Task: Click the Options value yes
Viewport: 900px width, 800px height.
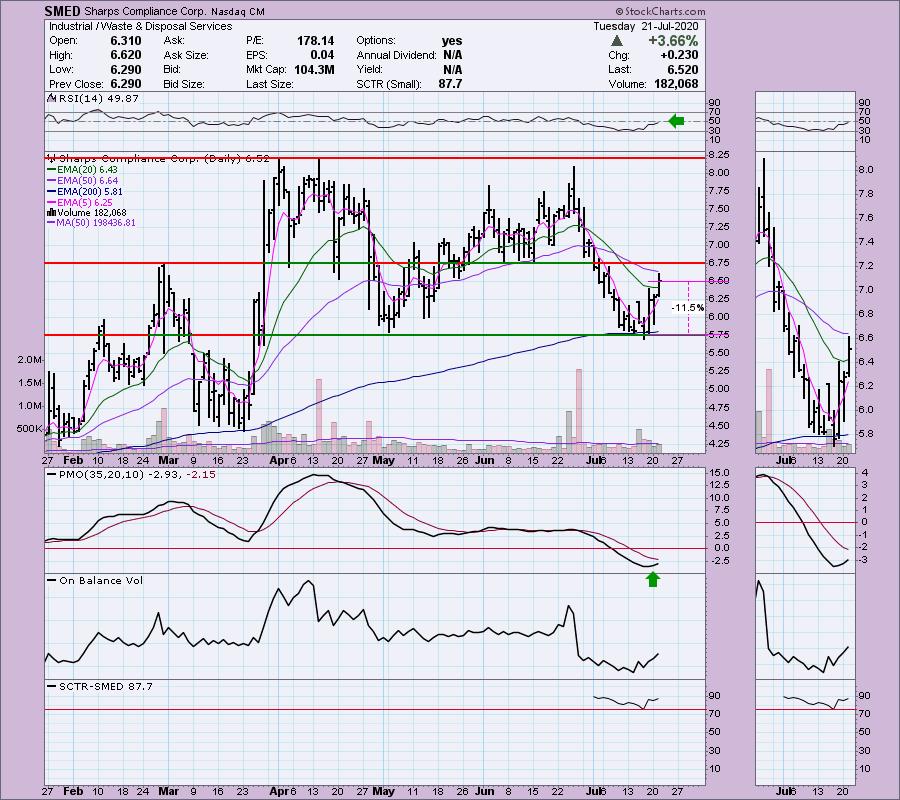Action: click(452, 41)
